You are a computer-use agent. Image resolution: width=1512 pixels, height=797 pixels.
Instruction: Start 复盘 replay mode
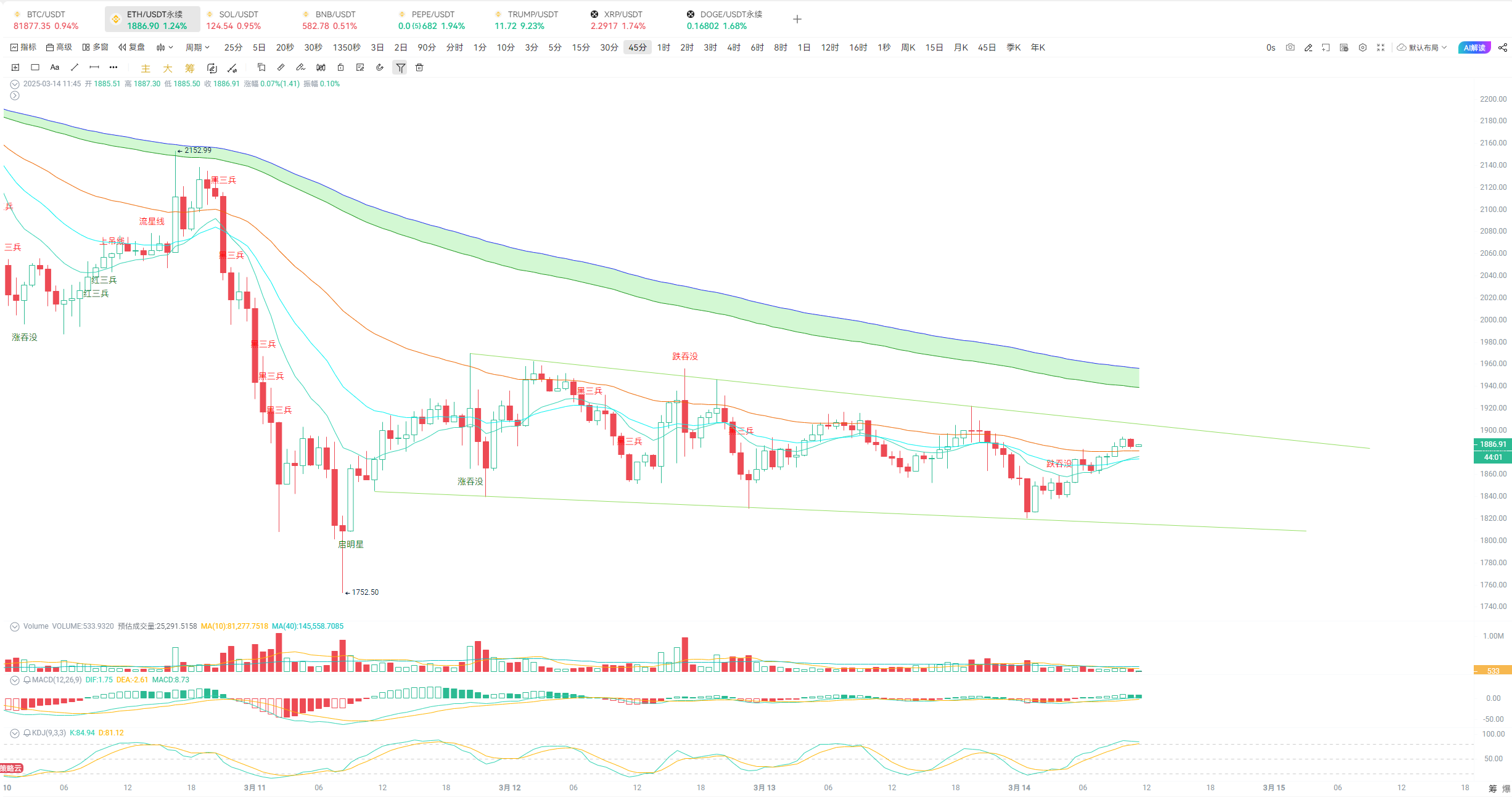pyautogui.click(x=131, y=47)
